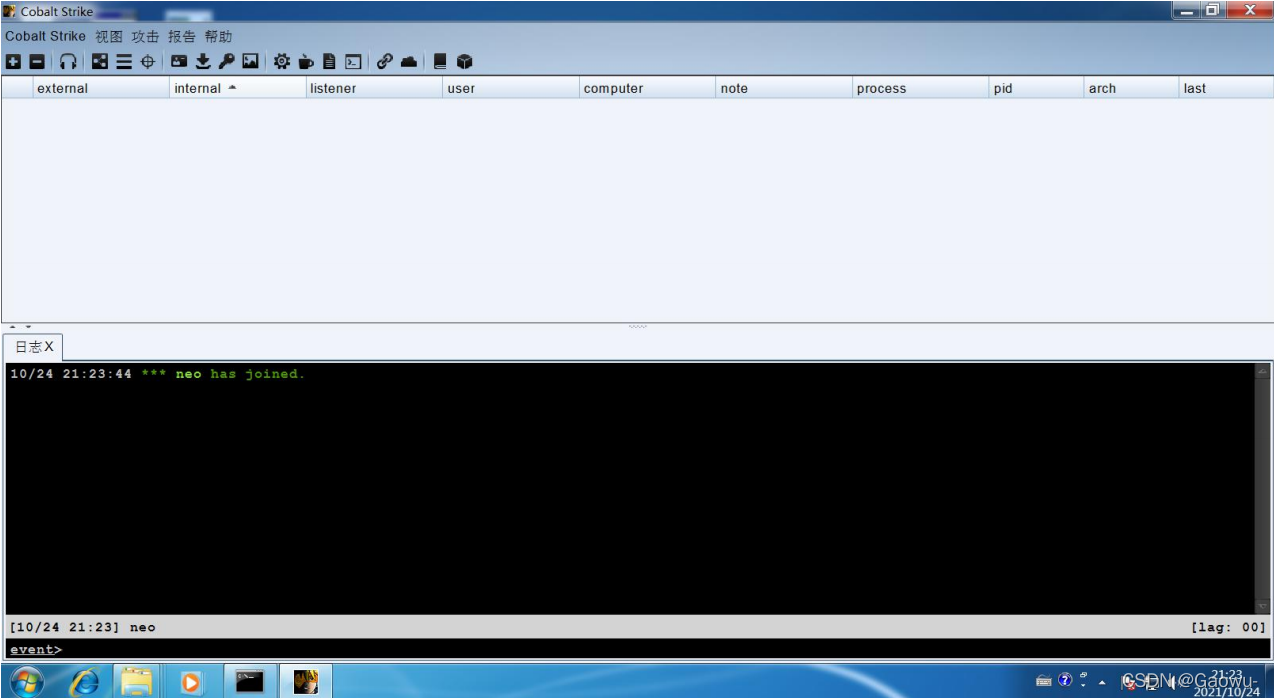Sort by note column header
Viewport: 1274px width, 698px height.
coord(784,88)
